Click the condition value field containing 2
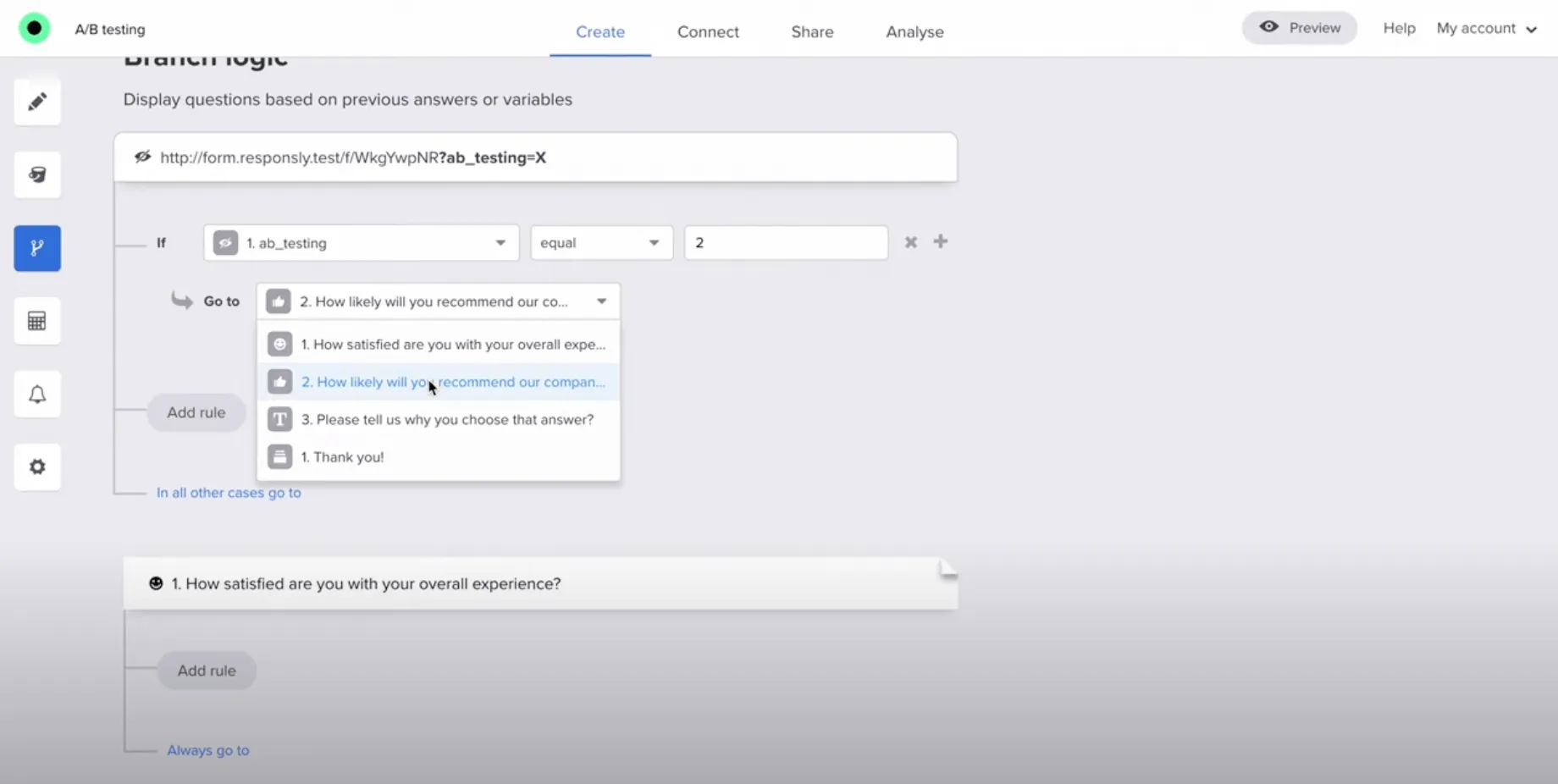Image resolution: width=1558 pixels, height=784 pixels. tap(786, 243)
